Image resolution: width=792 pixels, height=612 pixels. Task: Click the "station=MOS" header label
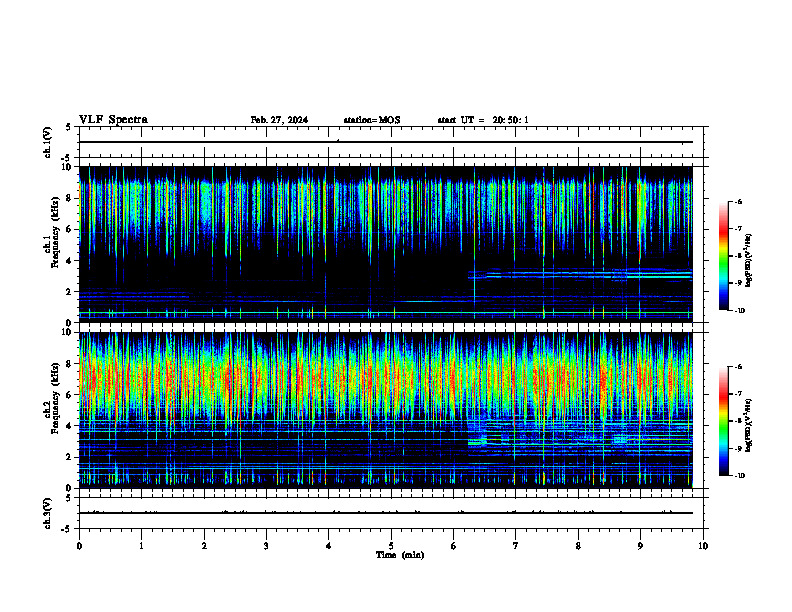[x=372, y=120]
